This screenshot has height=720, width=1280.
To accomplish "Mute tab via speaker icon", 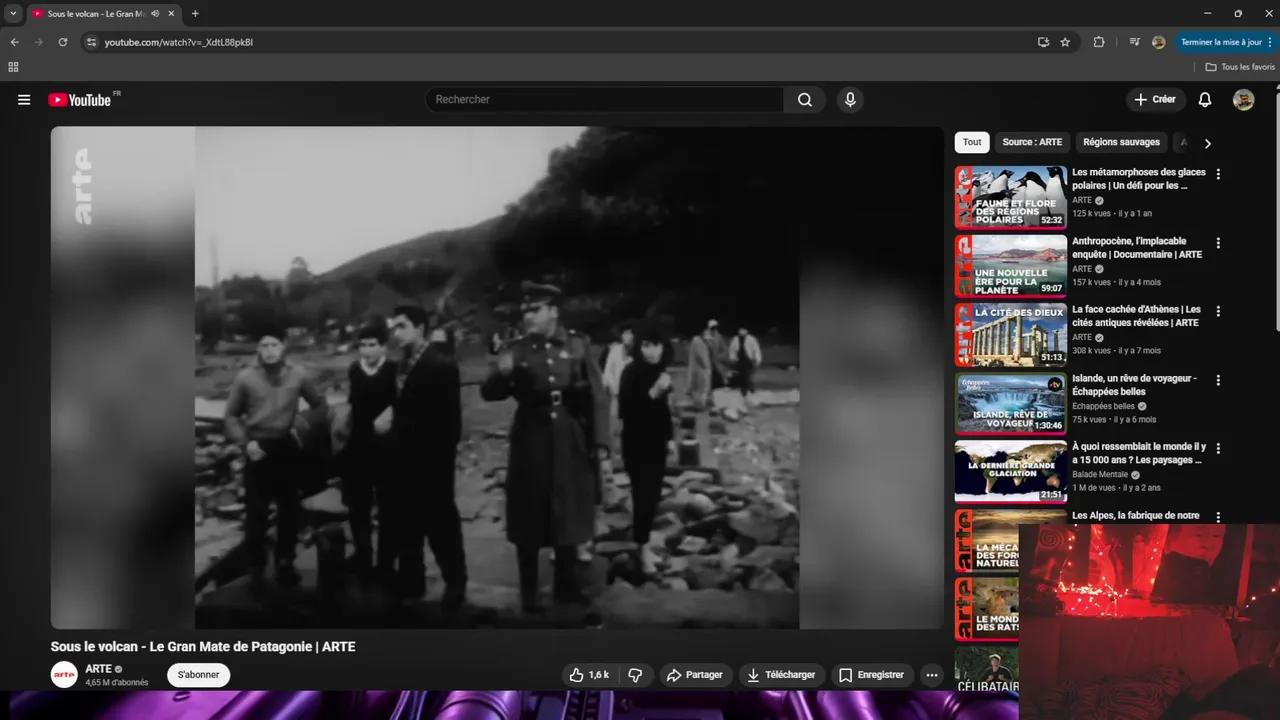I will (155, 14).
